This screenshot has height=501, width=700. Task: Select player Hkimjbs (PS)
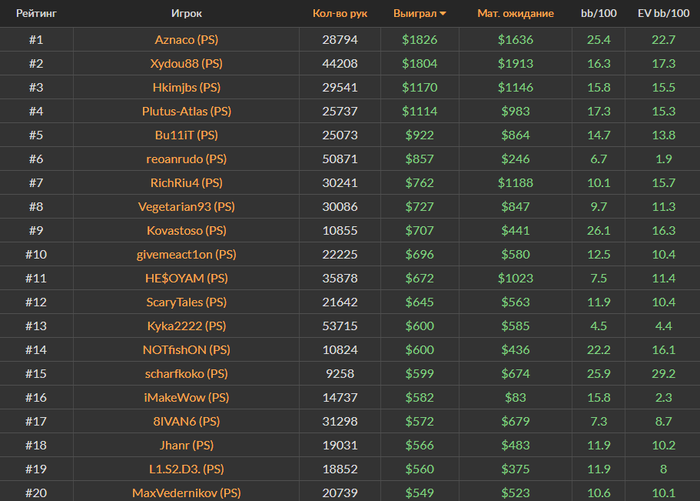186,87
